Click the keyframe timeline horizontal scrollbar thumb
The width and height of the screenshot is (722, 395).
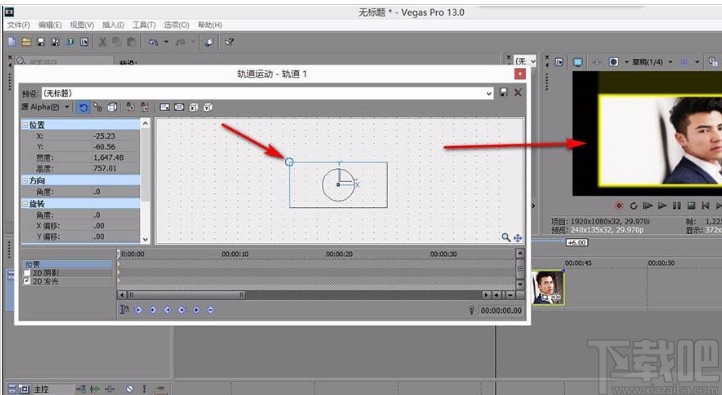[186, 295]
